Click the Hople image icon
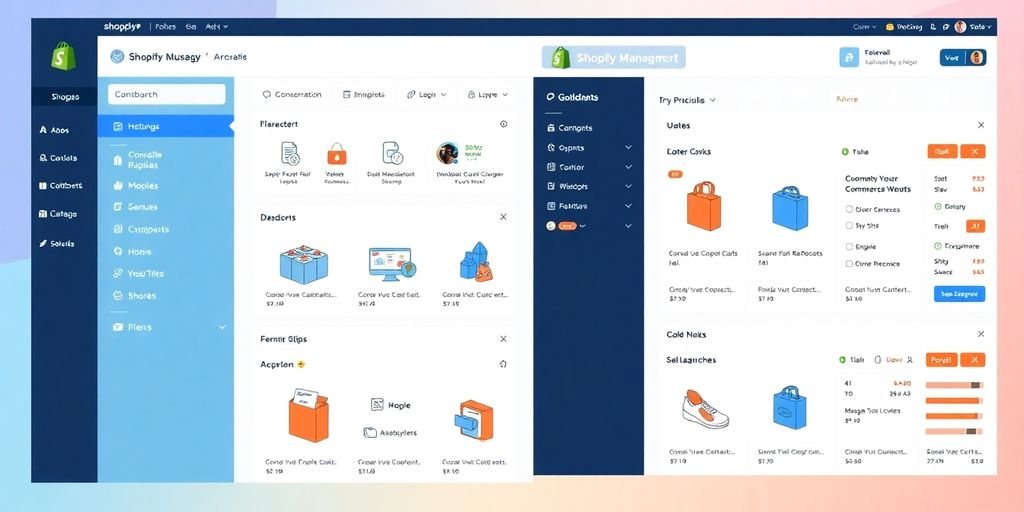This screenshot has width=1024, height=512. (x=377, y=405)
